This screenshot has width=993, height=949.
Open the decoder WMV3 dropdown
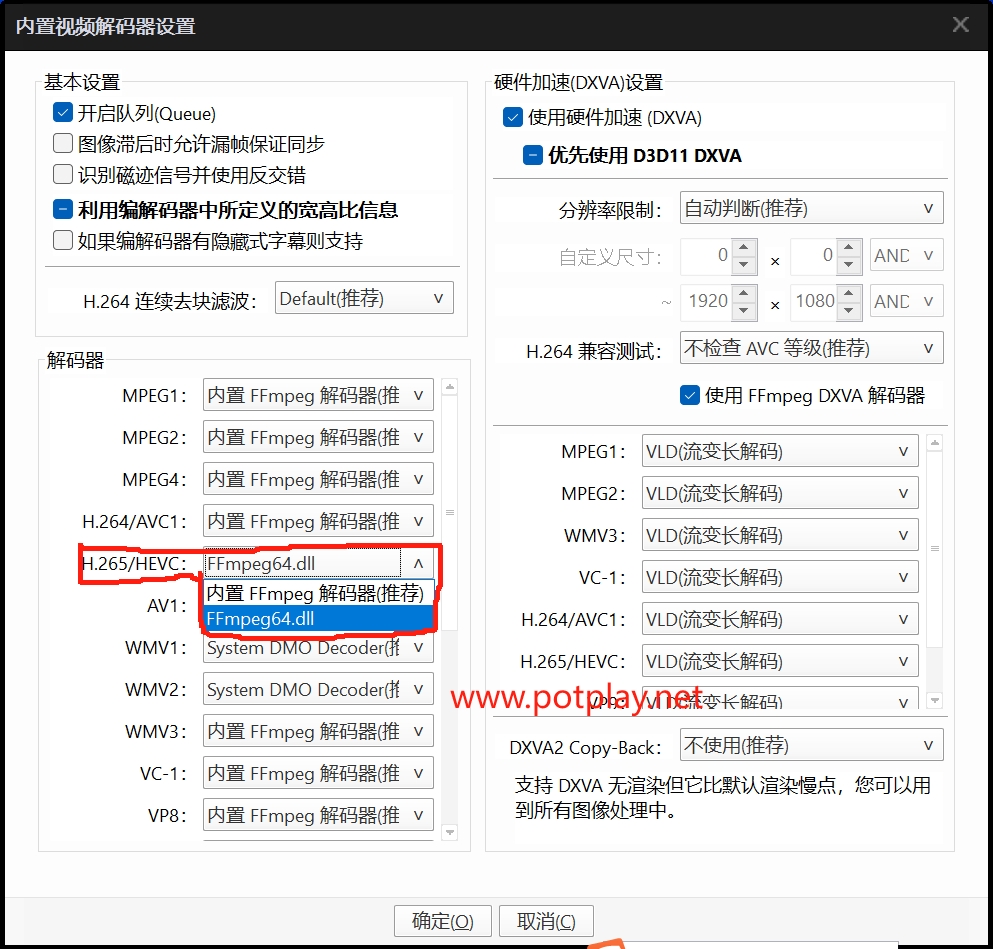point(318,731)
